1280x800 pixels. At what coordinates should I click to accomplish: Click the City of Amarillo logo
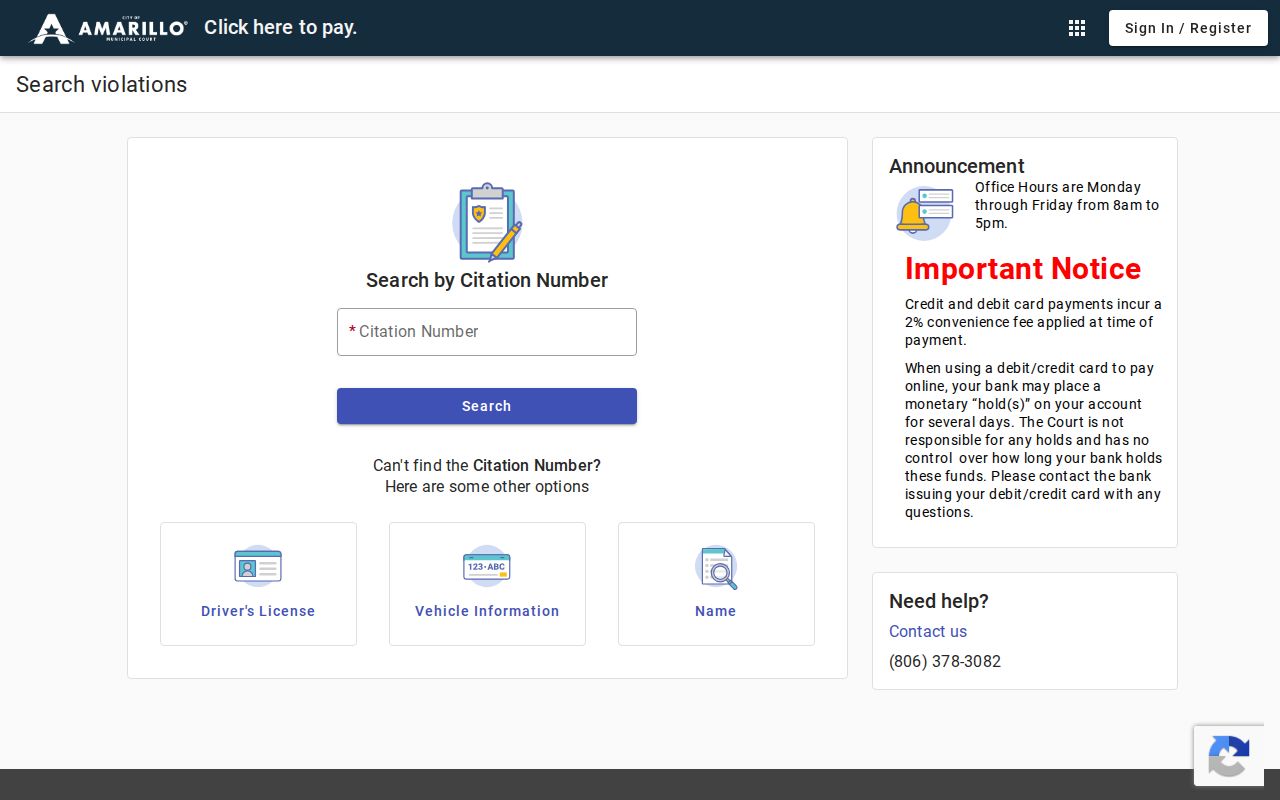[109, 28]
